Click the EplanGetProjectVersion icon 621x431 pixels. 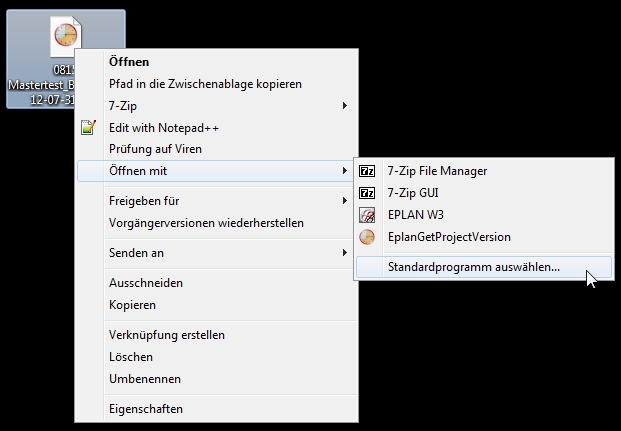click(367, 237)
